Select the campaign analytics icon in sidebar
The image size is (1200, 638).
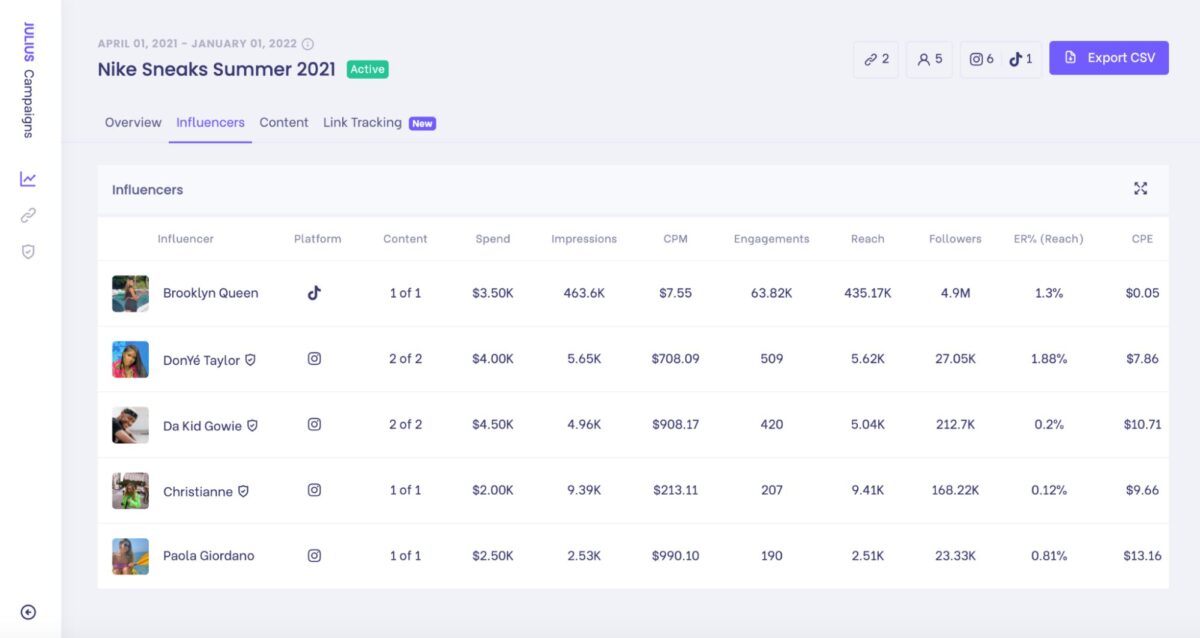coord(28,178)
